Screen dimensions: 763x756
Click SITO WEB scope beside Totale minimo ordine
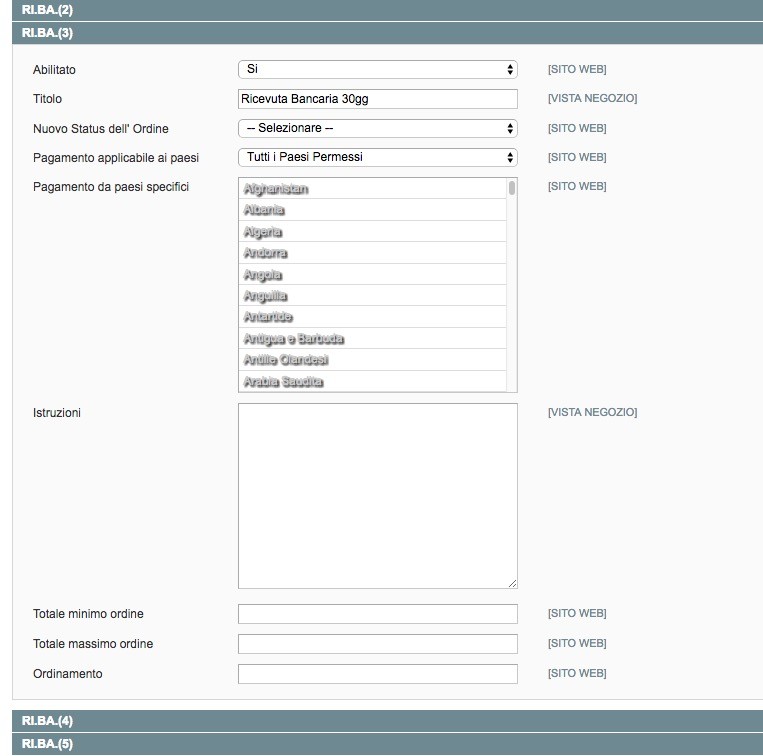(x=577, y=613)
